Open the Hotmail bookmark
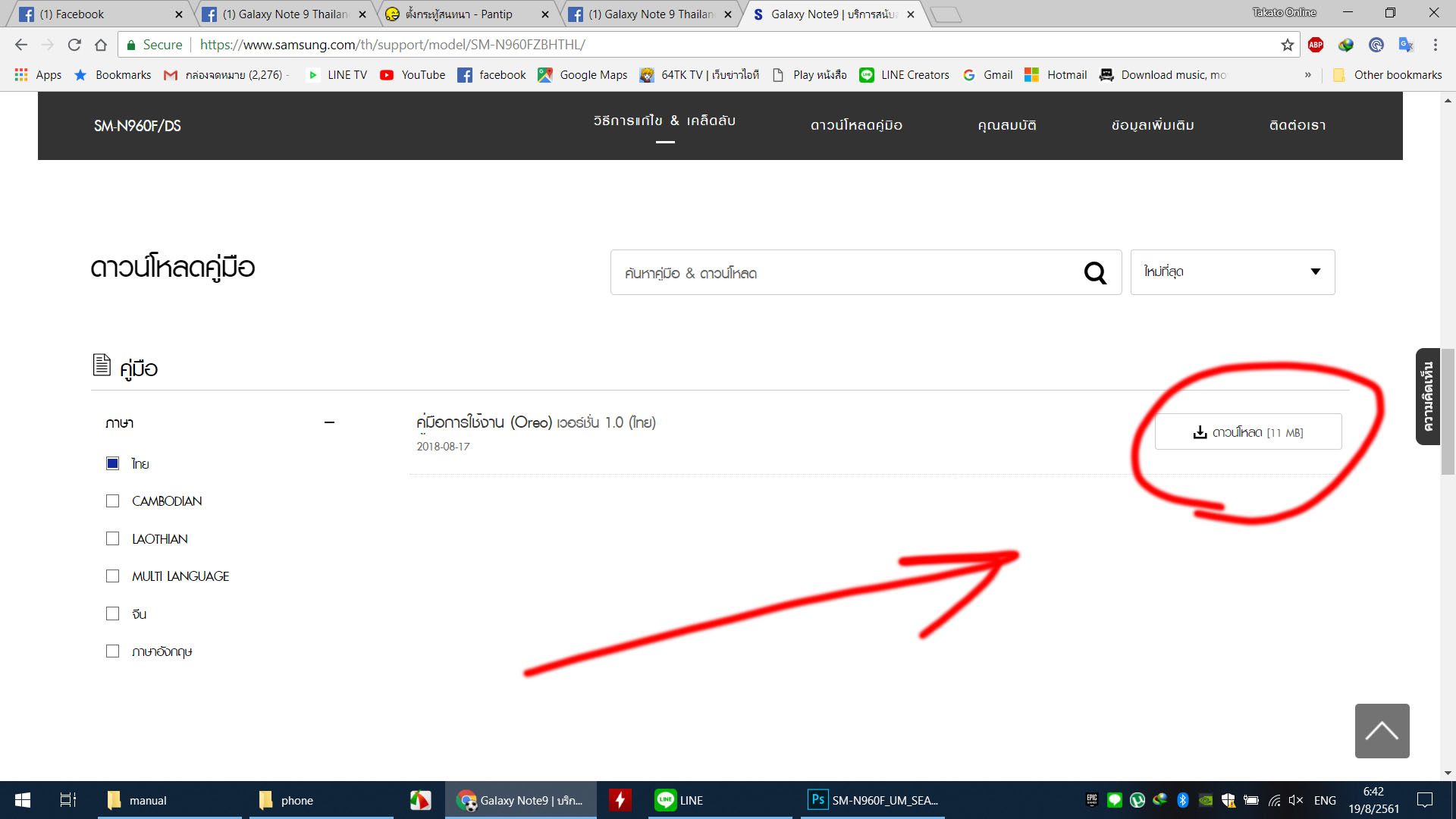The width and height of the screenshot is (1456, 819). click(1056, 74)
